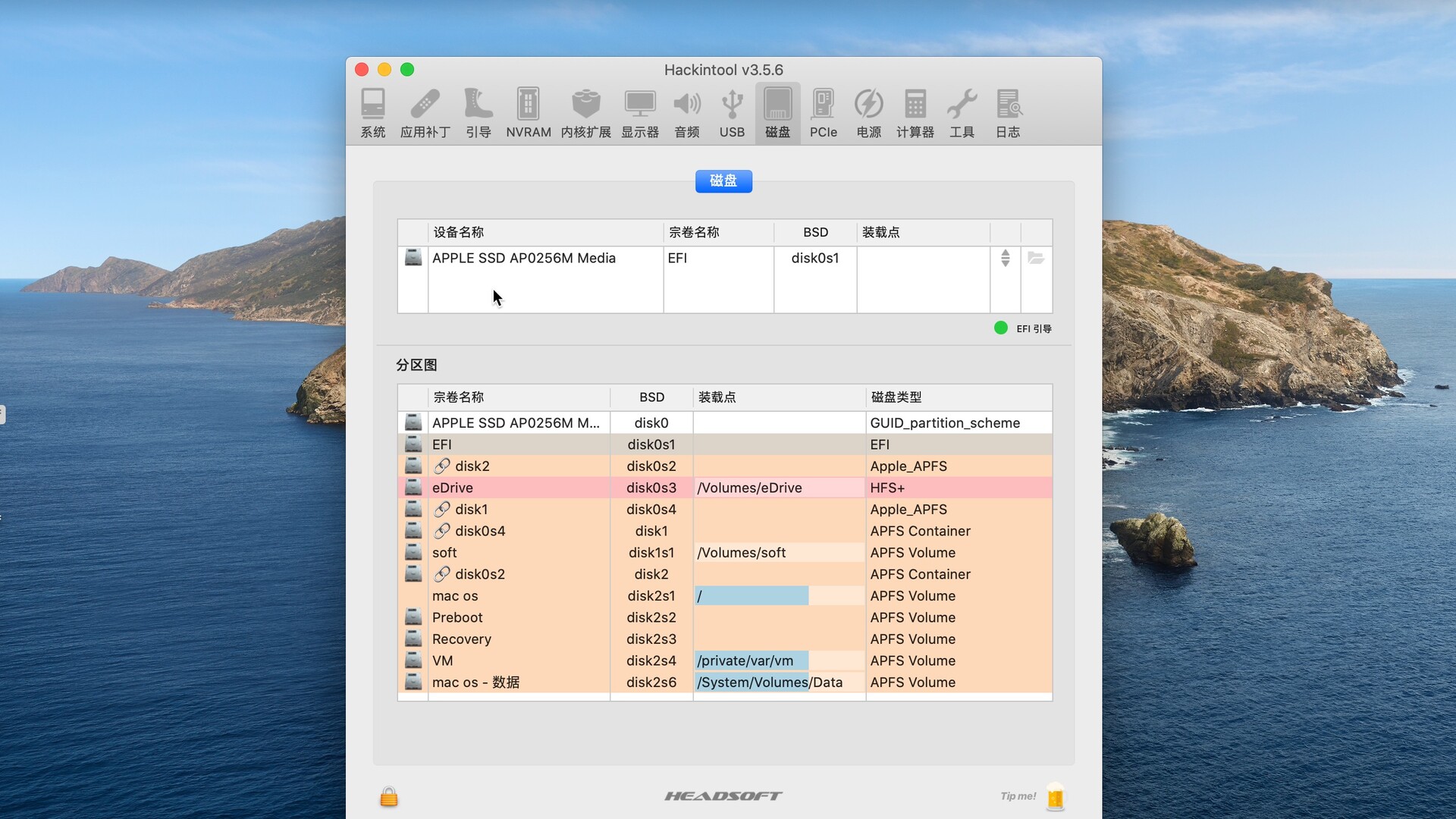Select the PCIe toolbar icon
Image resolution: width=1456 pixels, height=819 pixels.
(823, 112)
